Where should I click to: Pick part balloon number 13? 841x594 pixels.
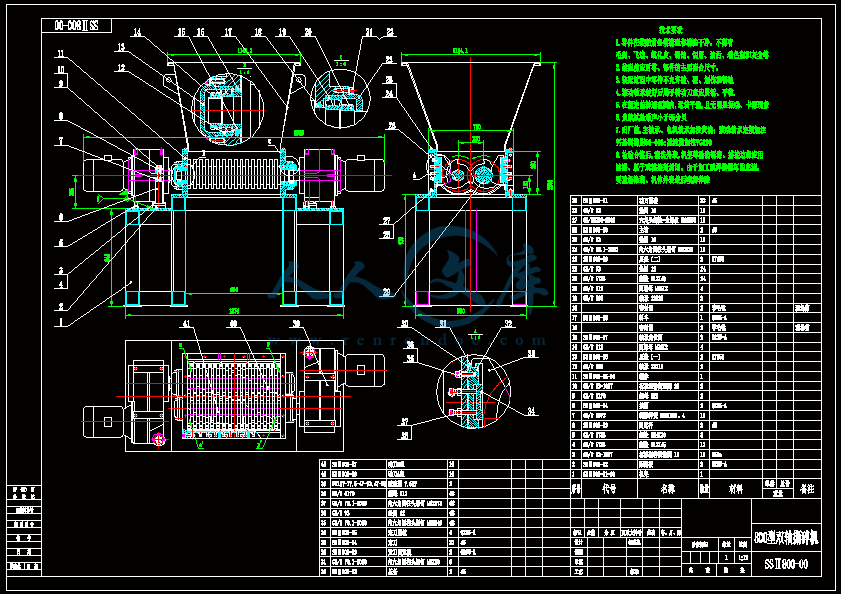tap(120, 47)
